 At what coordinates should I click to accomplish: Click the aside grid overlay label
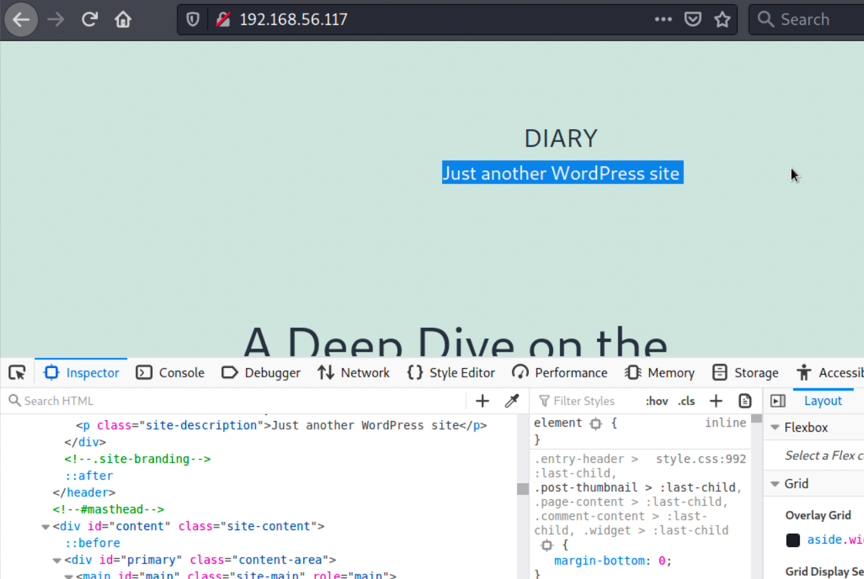click(x=835, y=540)
